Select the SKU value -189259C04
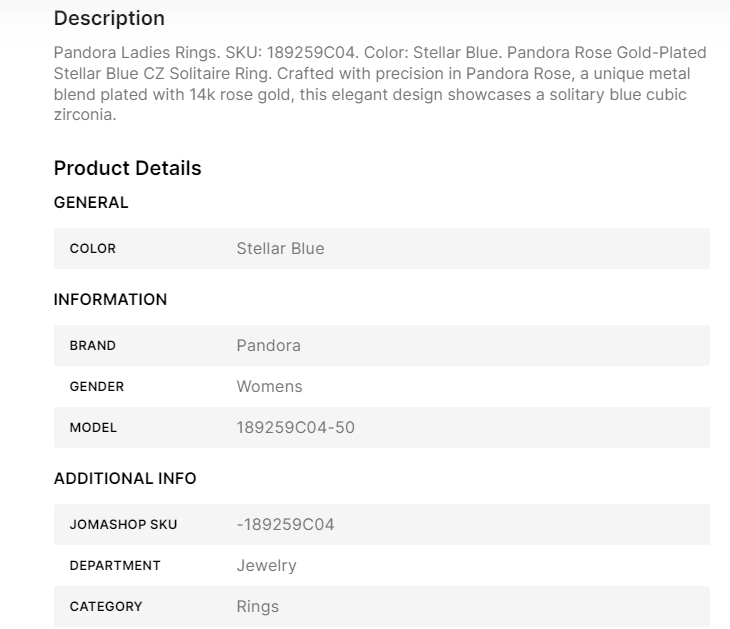Screen dimensions: 730x629 [285, 525]
